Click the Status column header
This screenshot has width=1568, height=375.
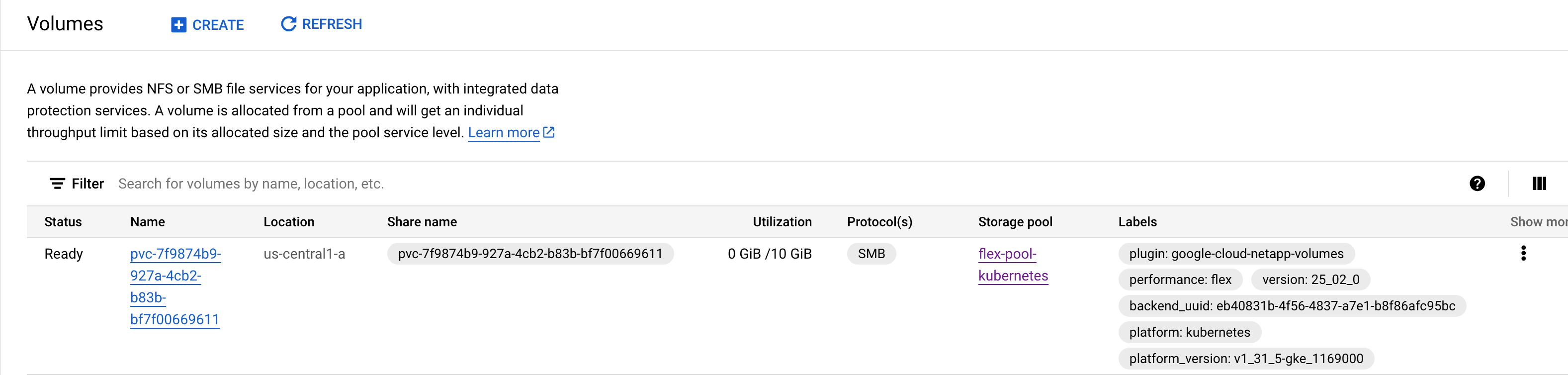click(x=63, y=222)
